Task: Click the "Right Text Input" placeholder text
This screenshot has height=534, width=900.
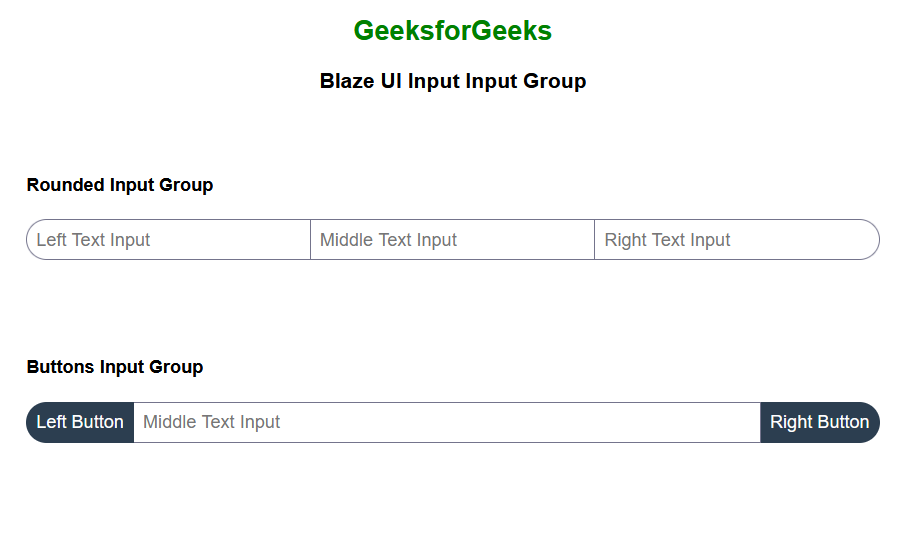Action: [667, 240]
